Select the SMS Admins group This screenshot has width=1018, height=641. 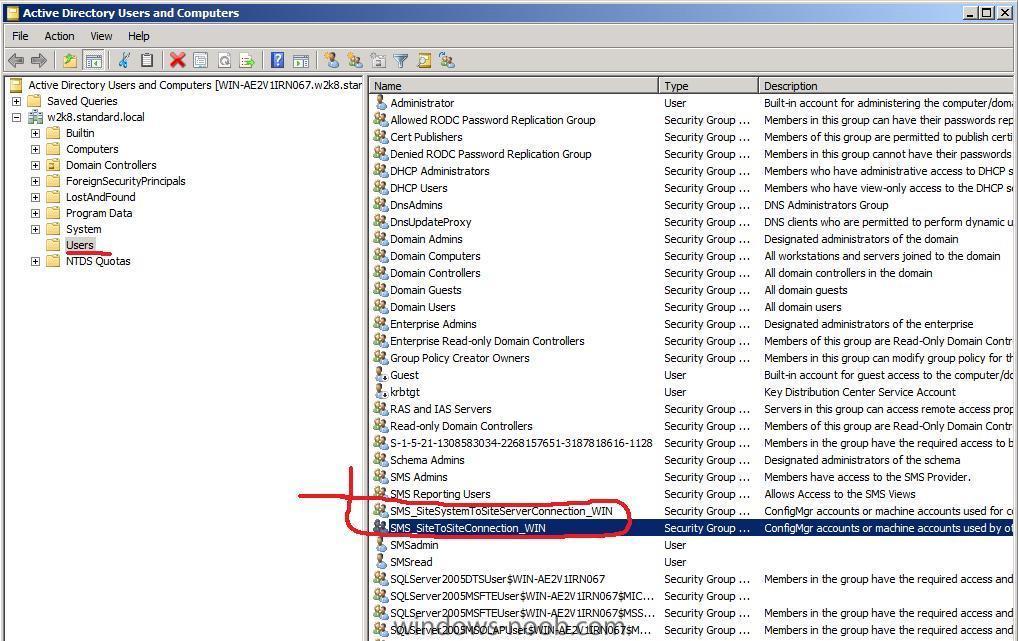(419, 477)
